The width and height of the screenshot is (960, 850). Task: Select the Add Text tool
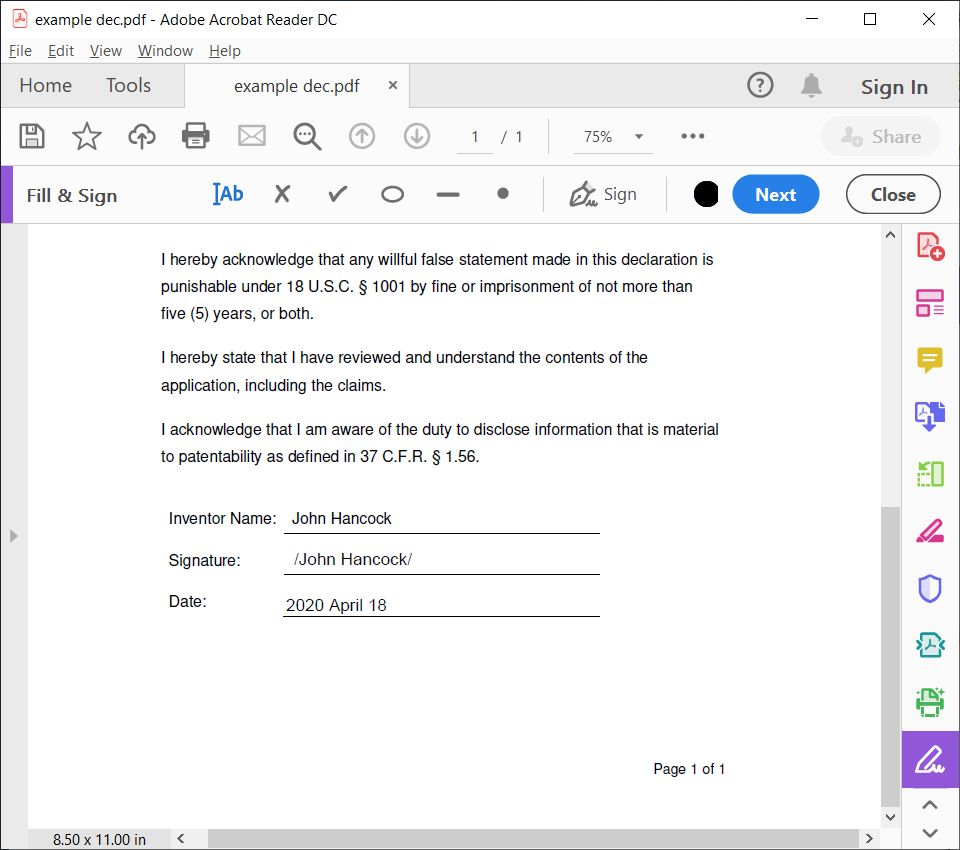coord(228,194)
